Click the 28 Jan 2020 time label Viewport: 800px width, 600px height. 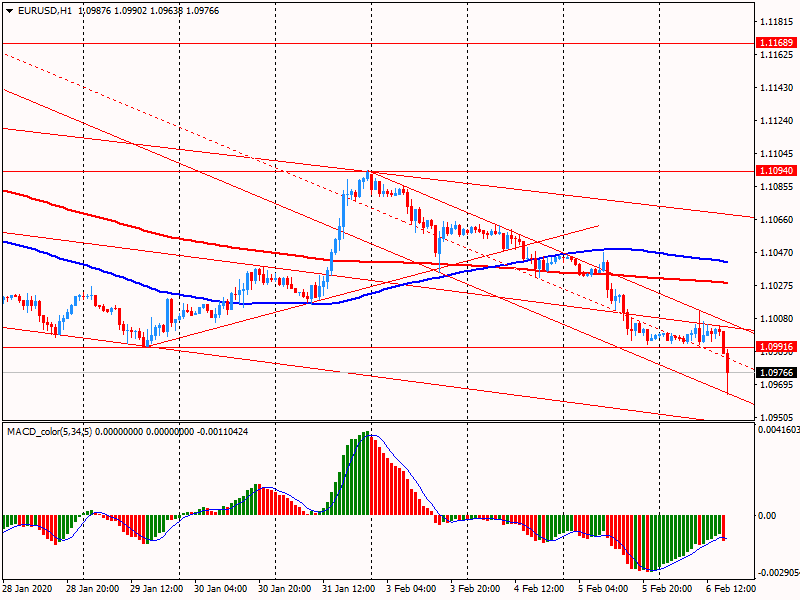[x=27, y=589]
